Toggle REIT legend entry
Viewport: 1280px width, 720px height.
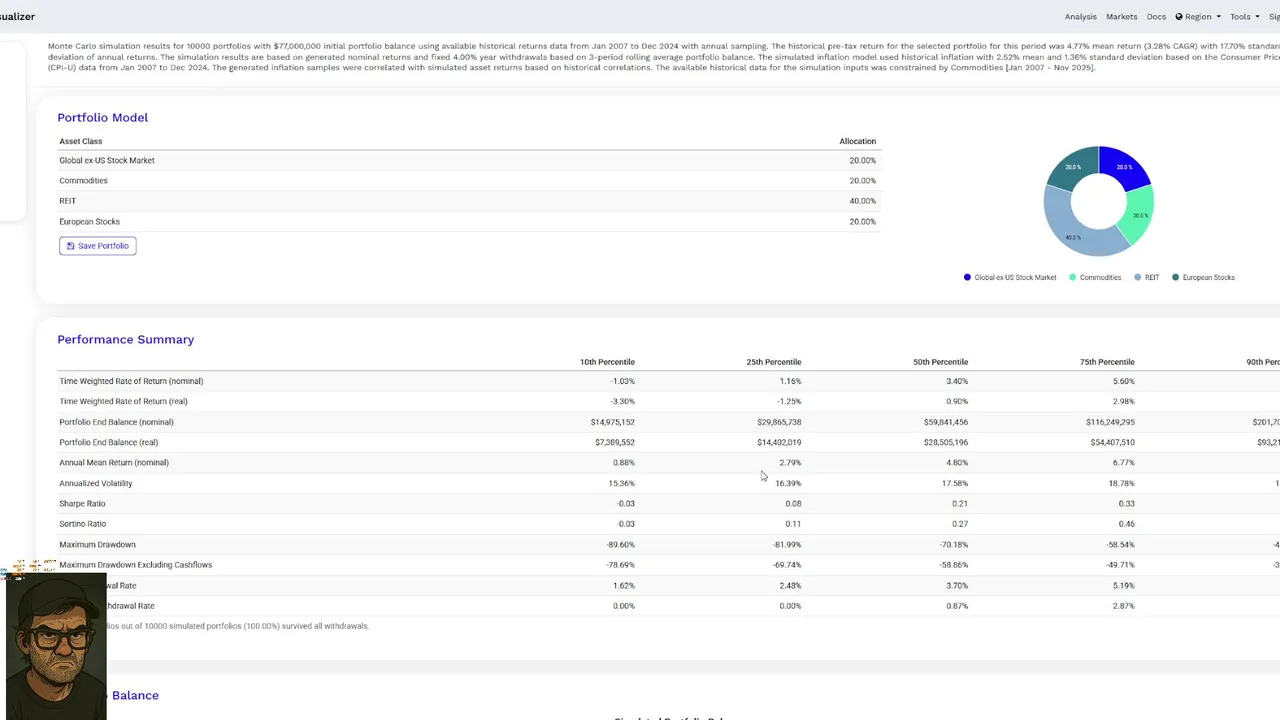pyautogui.click(x=1147, y=277)
